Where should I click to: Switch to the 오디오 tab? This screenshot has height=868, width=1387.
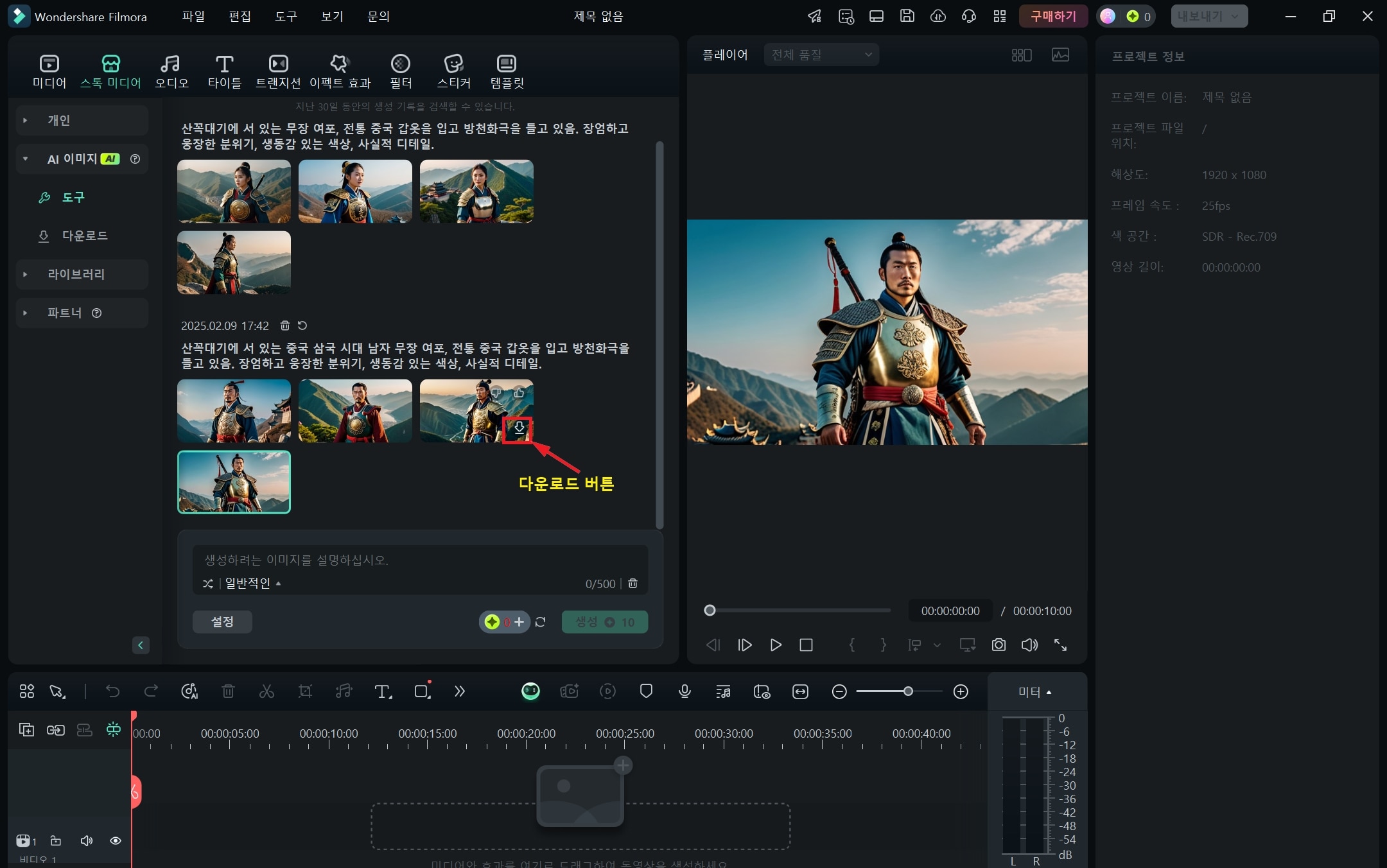pyautogui.click(x=171, y=71)
